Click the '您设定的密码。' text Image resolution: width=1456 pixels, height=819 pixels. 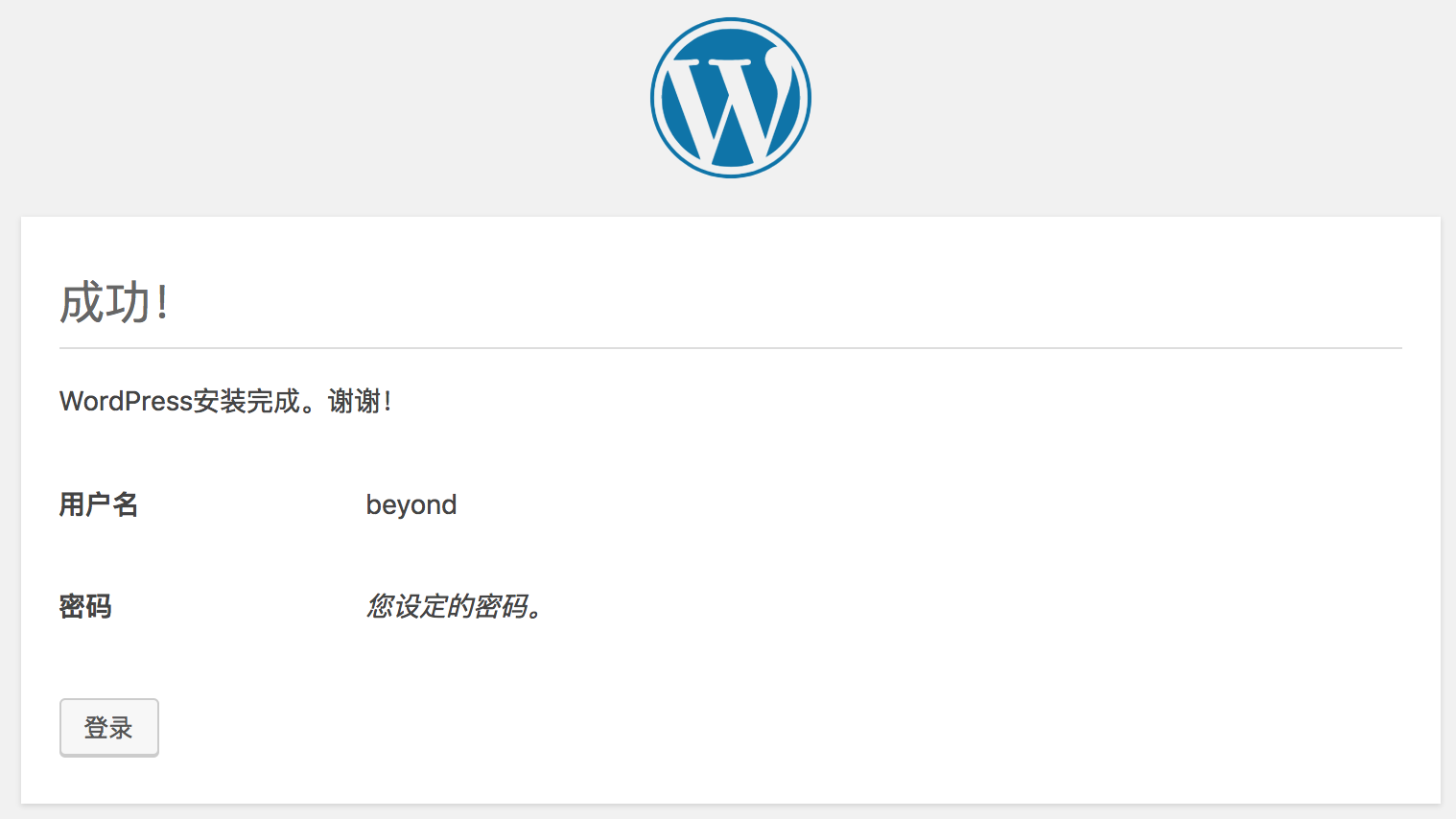455,606
